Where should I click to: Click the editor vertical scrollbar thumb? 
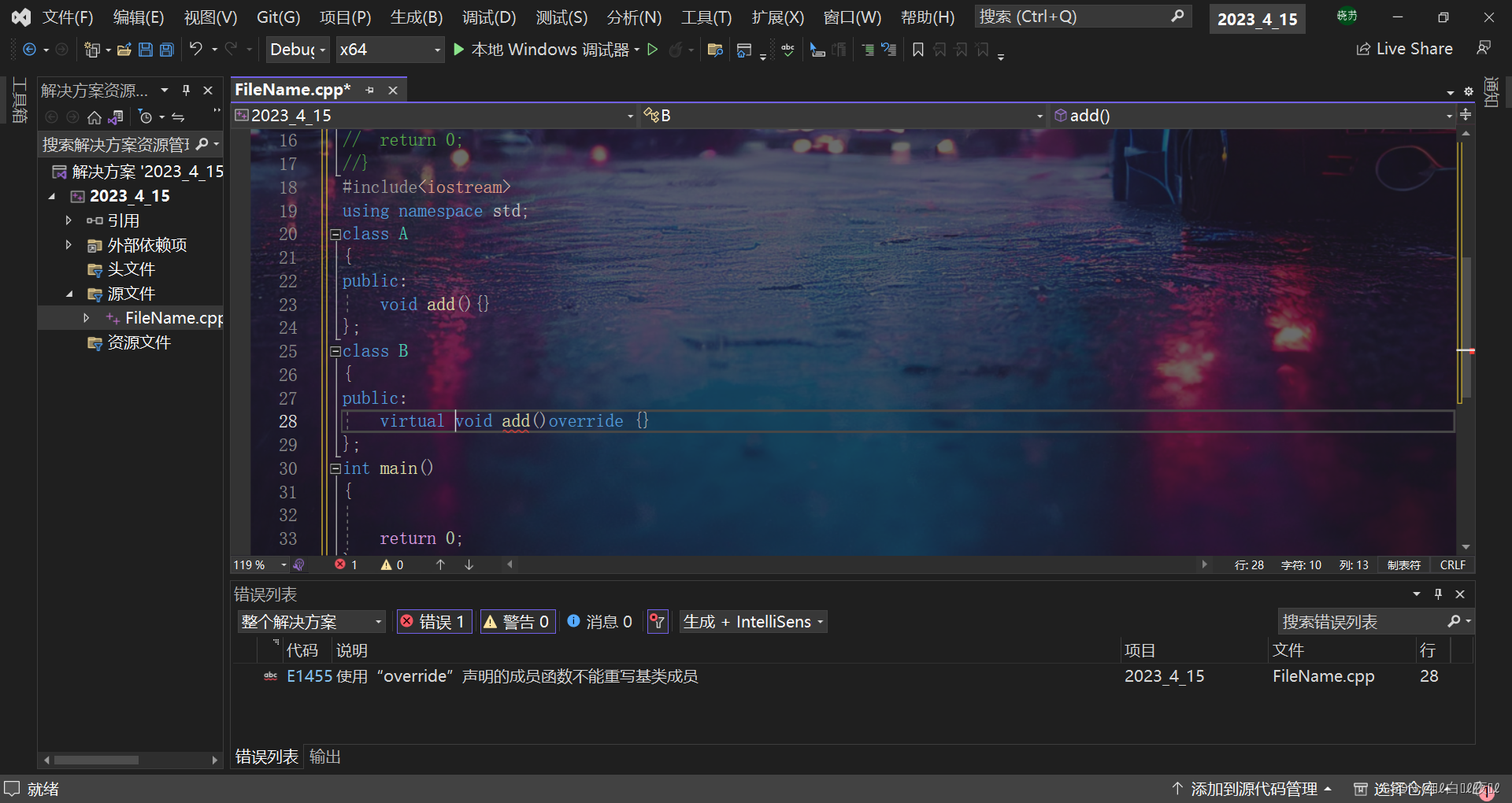tap(1466, 327)
